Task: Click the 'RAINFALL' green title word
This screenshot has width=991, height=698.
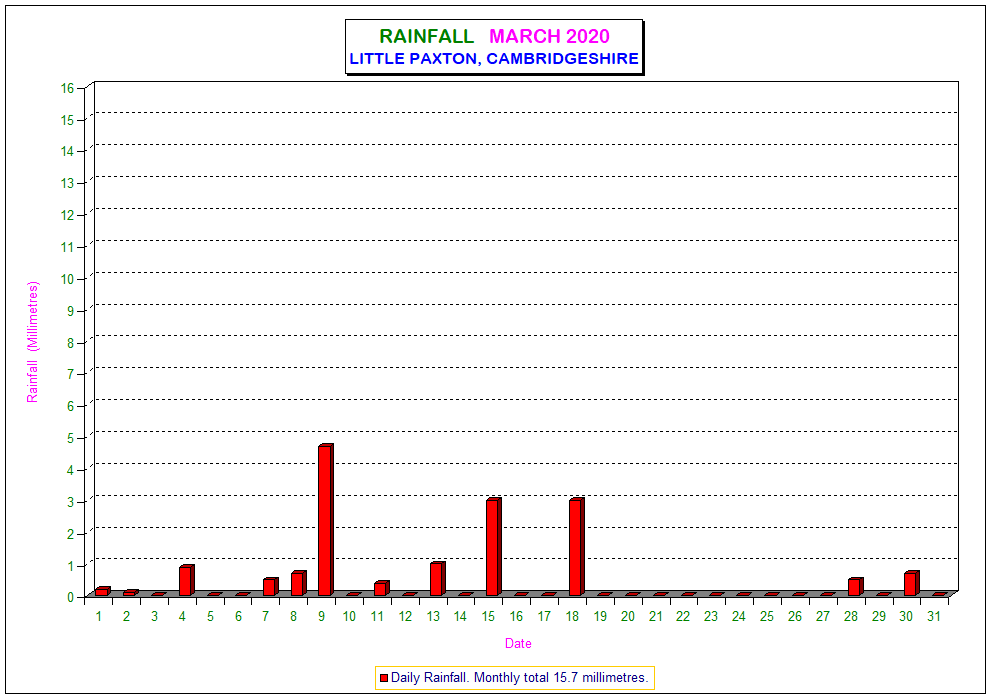Action: tap(426, 37)
